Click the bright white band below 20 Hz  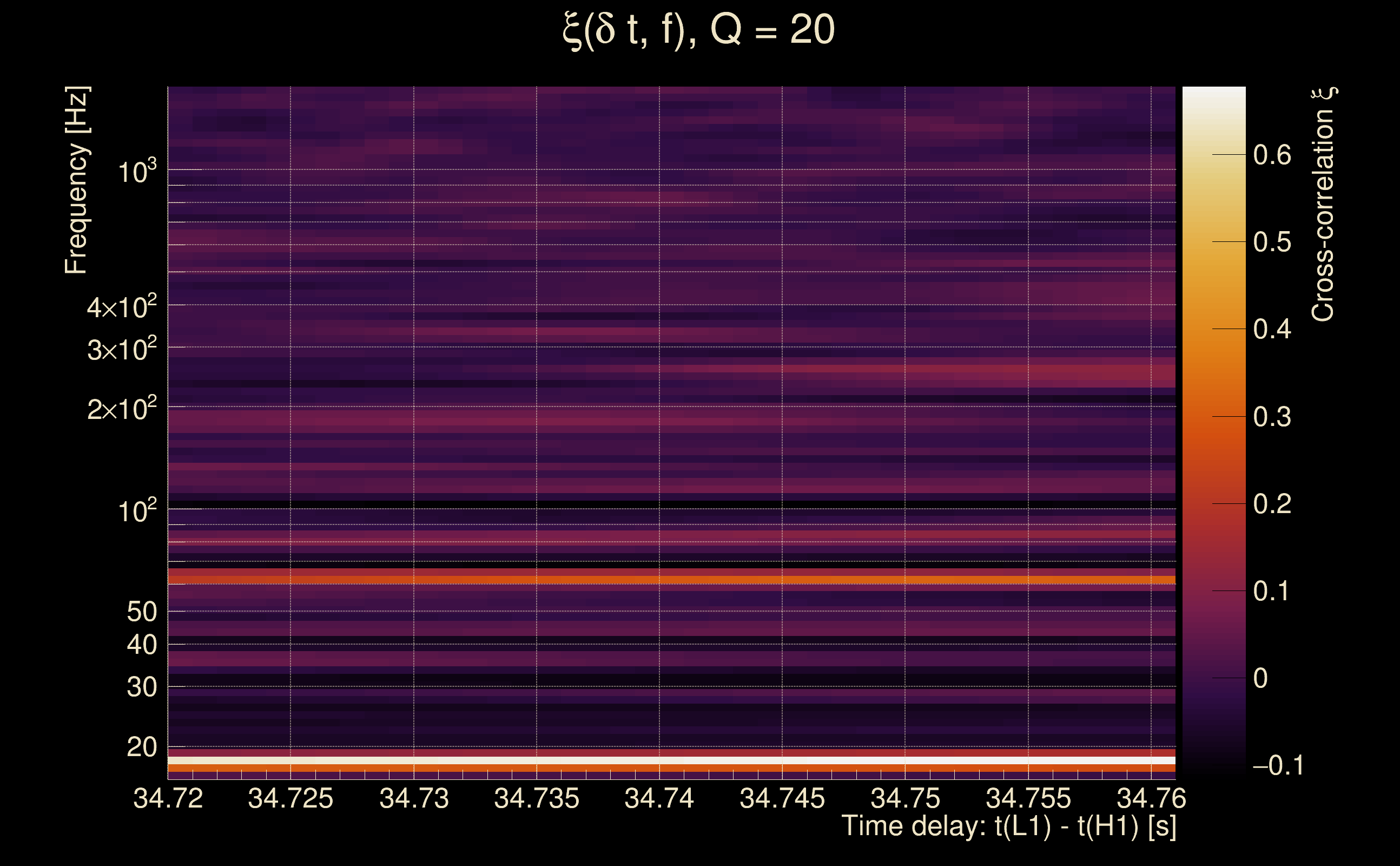tap(671, 760)
